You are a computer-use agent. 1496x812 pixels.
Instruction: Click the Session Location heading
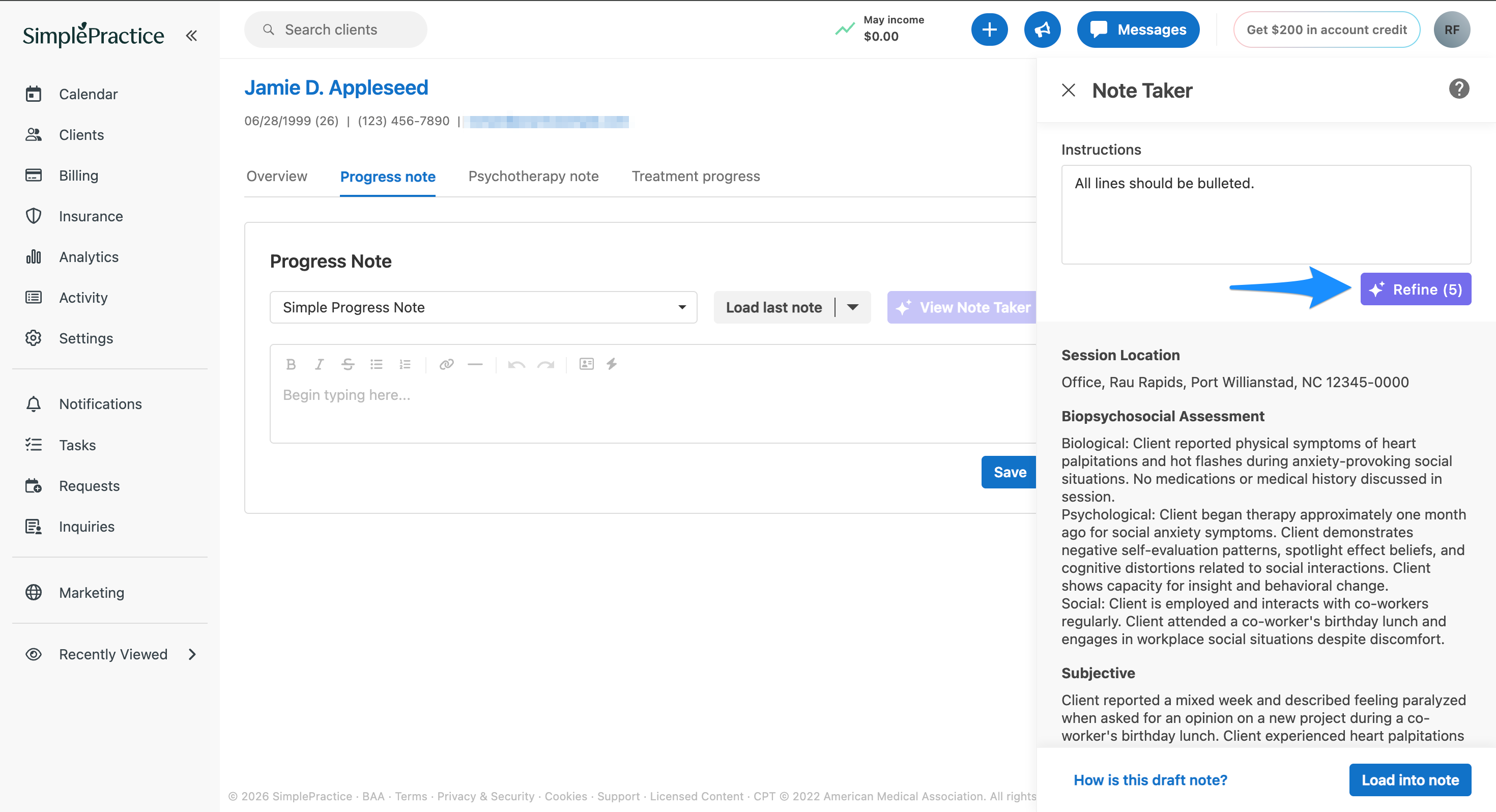pyautogui.click(x=1120, y=355)
